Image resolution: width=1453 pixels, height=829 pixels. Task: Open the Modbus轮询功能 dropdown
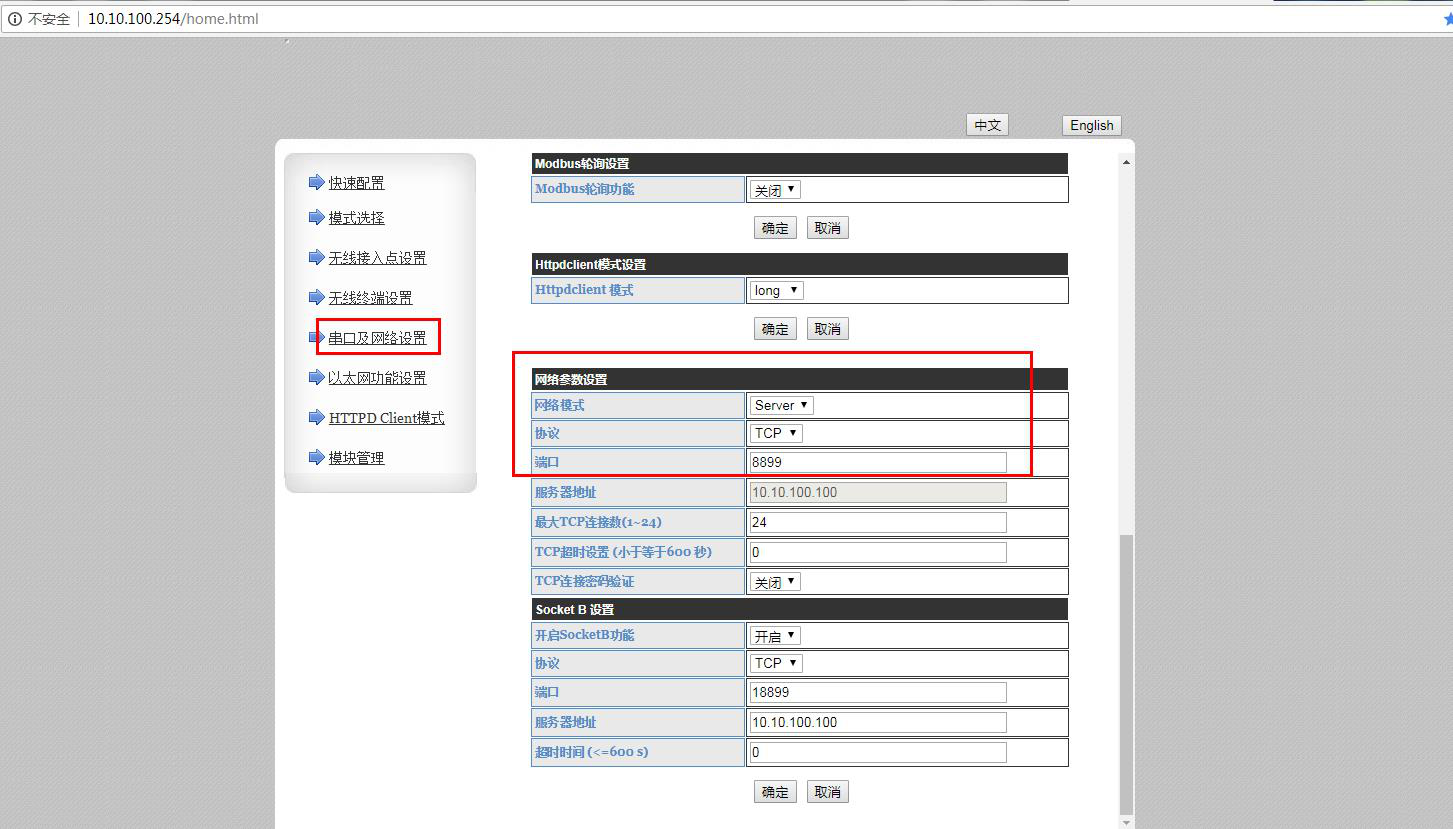(776, 190)
